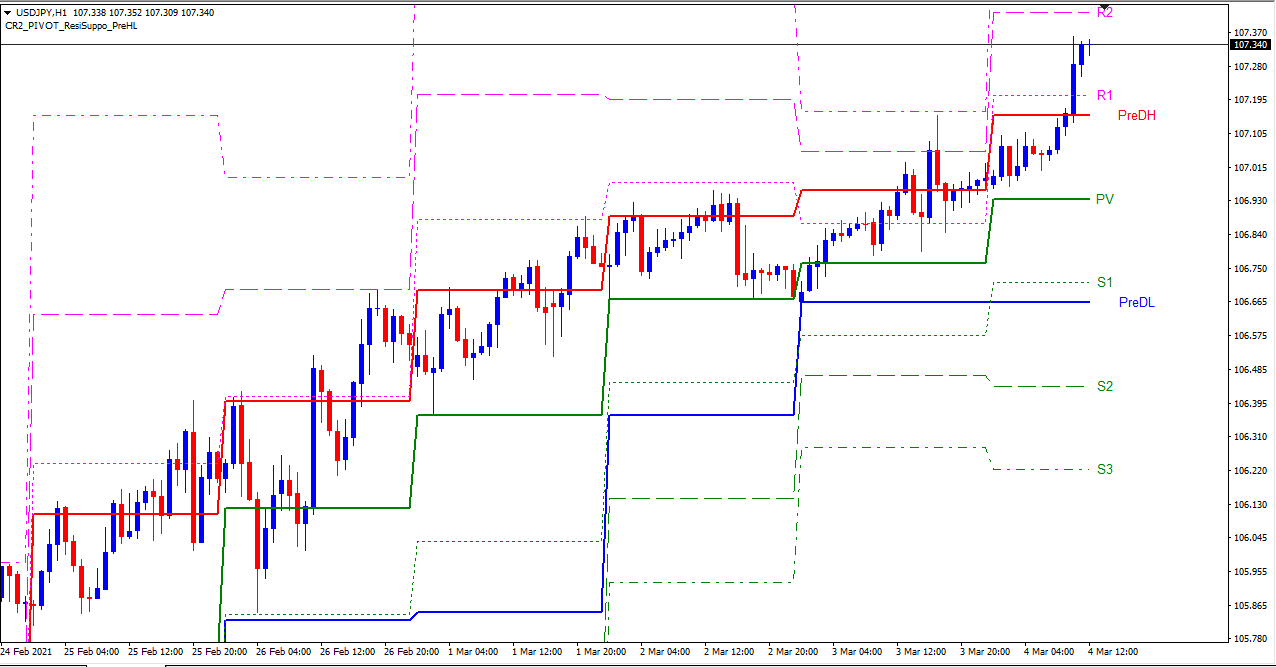Image resolution: width=1276 pixels, height=667 pixels.
Task: Click 106.220 on the price scale
Action: 1251,470
